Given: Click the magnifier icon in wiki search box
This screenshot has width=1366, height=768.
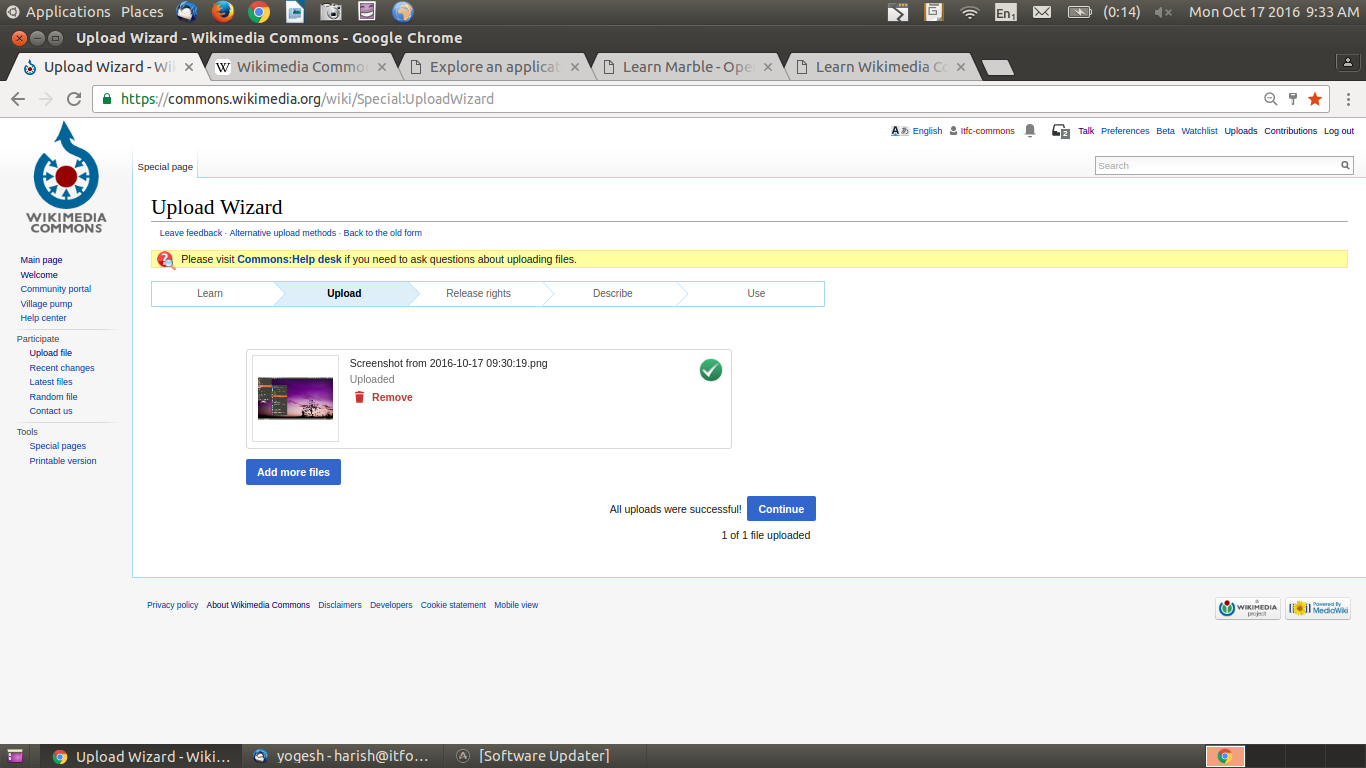Looking at the screenshot, I should click(1346, 166).
